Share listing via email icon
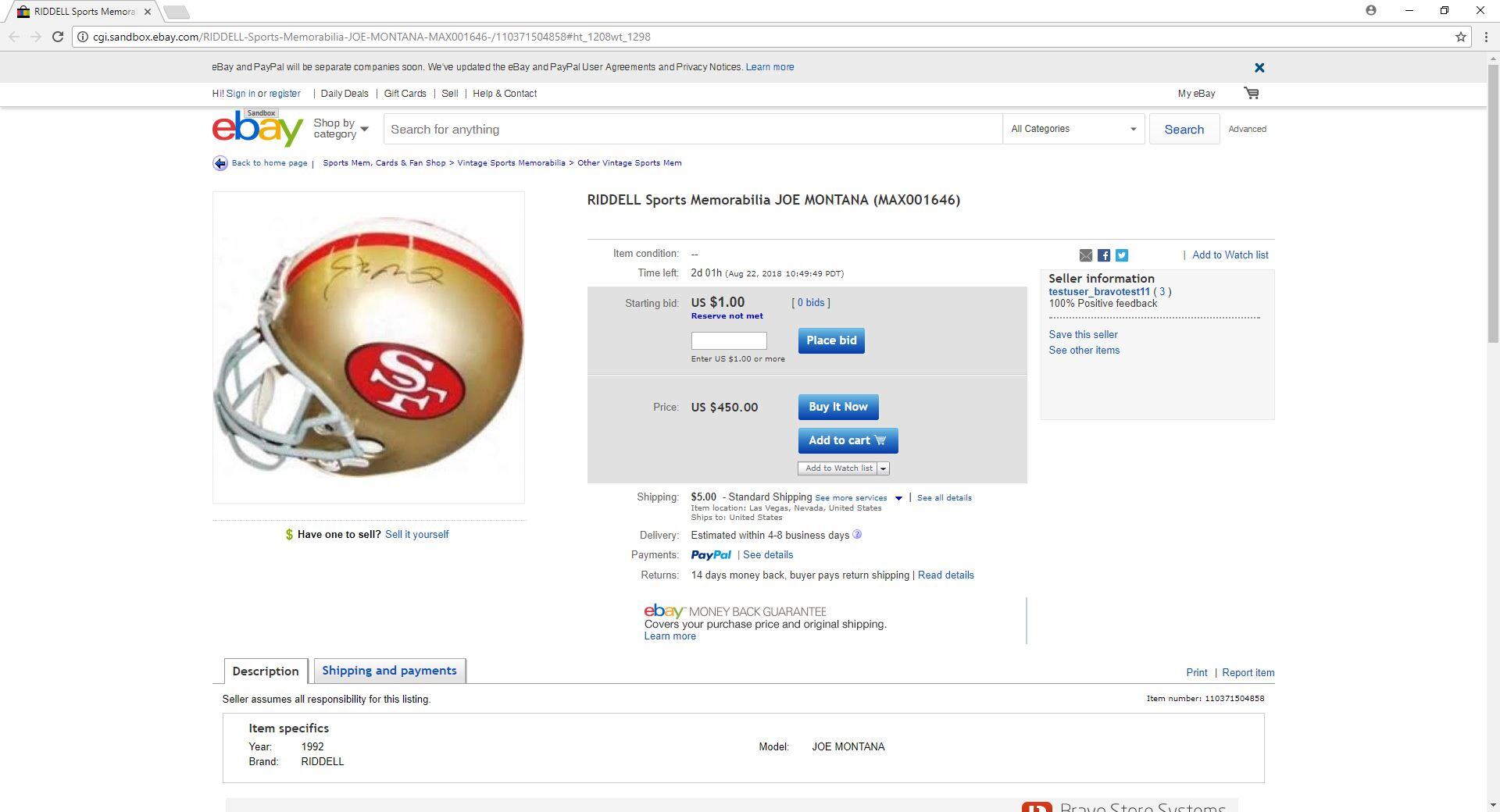 click(x=1086, y=255)
